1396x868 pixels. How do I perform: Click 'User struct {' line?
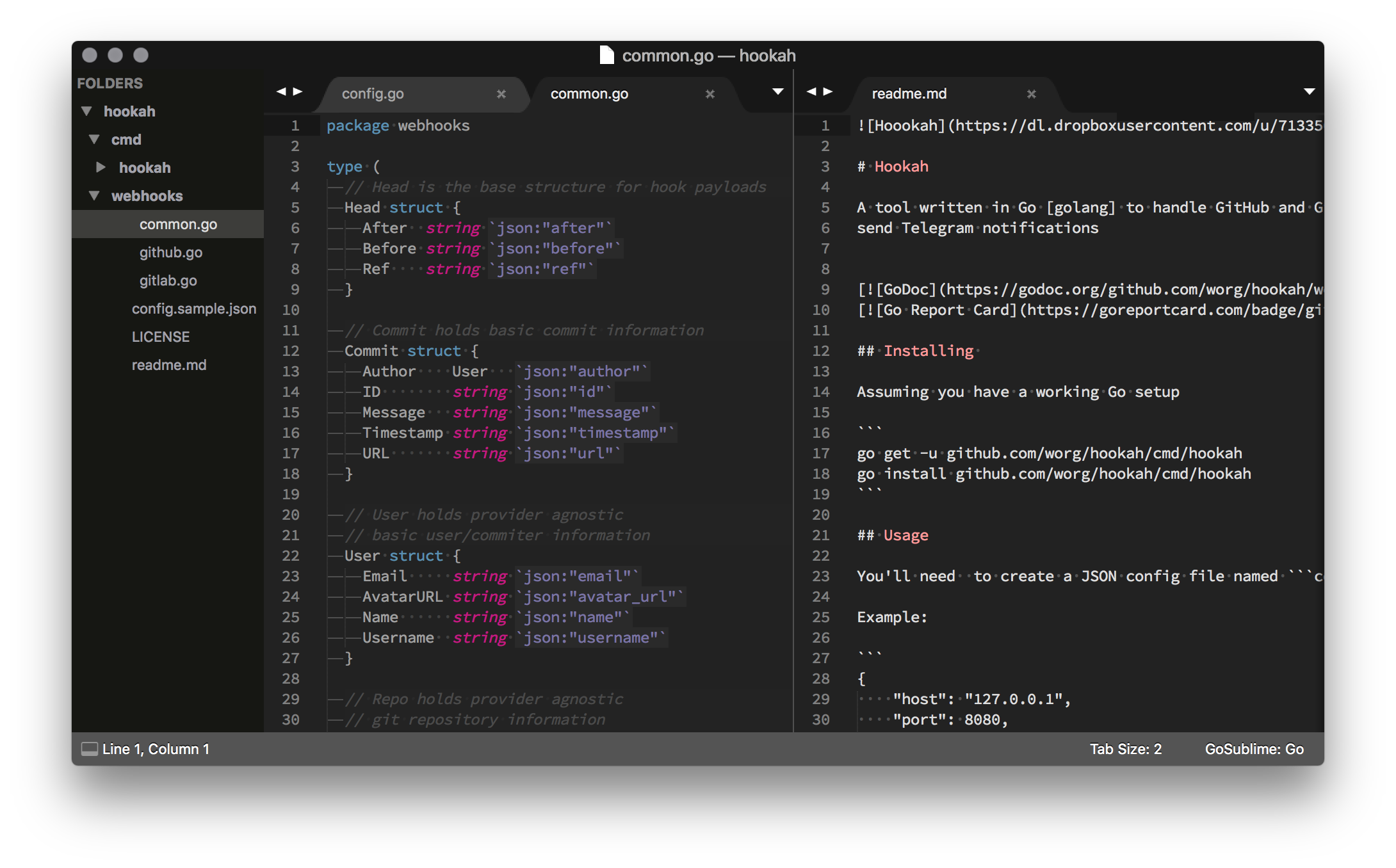click(402, 556)
